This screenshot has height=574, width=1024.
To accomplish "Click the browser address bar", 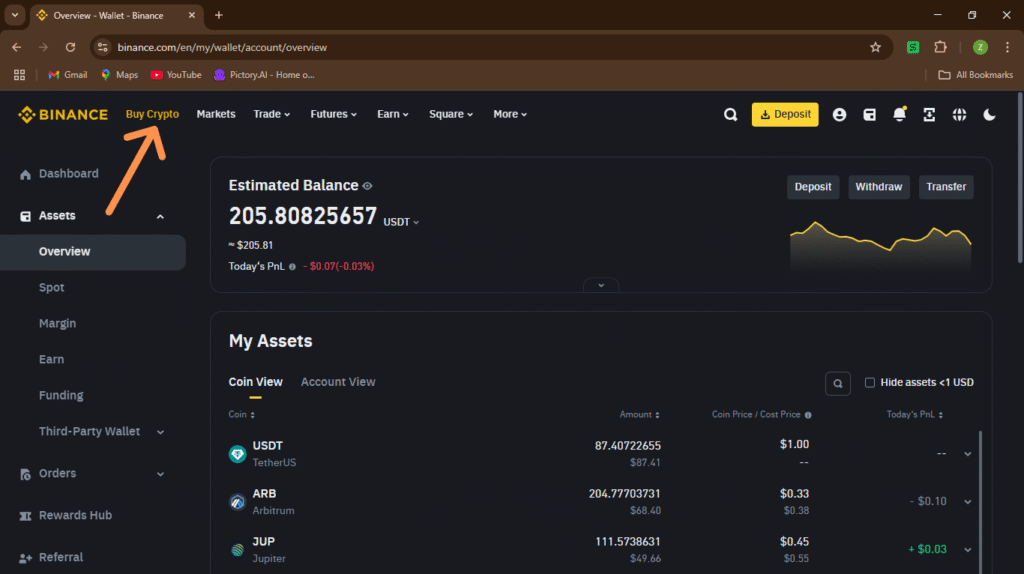I will [x=490, y=47].
